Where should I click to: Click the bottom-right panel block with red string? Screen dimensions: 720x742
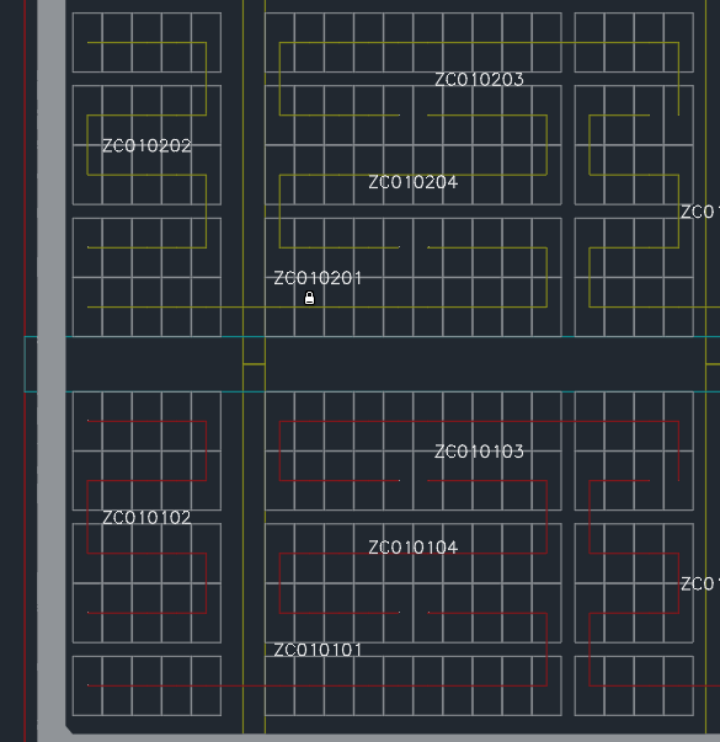tap(634, 686)
